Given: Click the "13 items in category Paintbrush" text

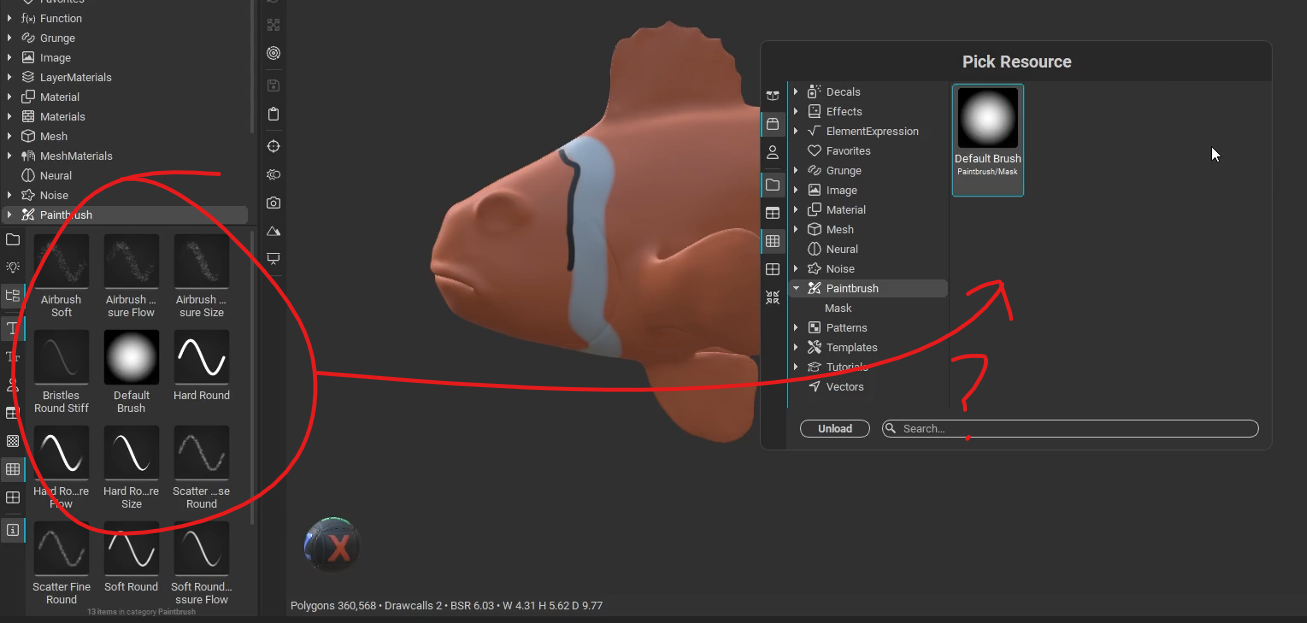Looking at the screenshot, I should coord(141,612).
